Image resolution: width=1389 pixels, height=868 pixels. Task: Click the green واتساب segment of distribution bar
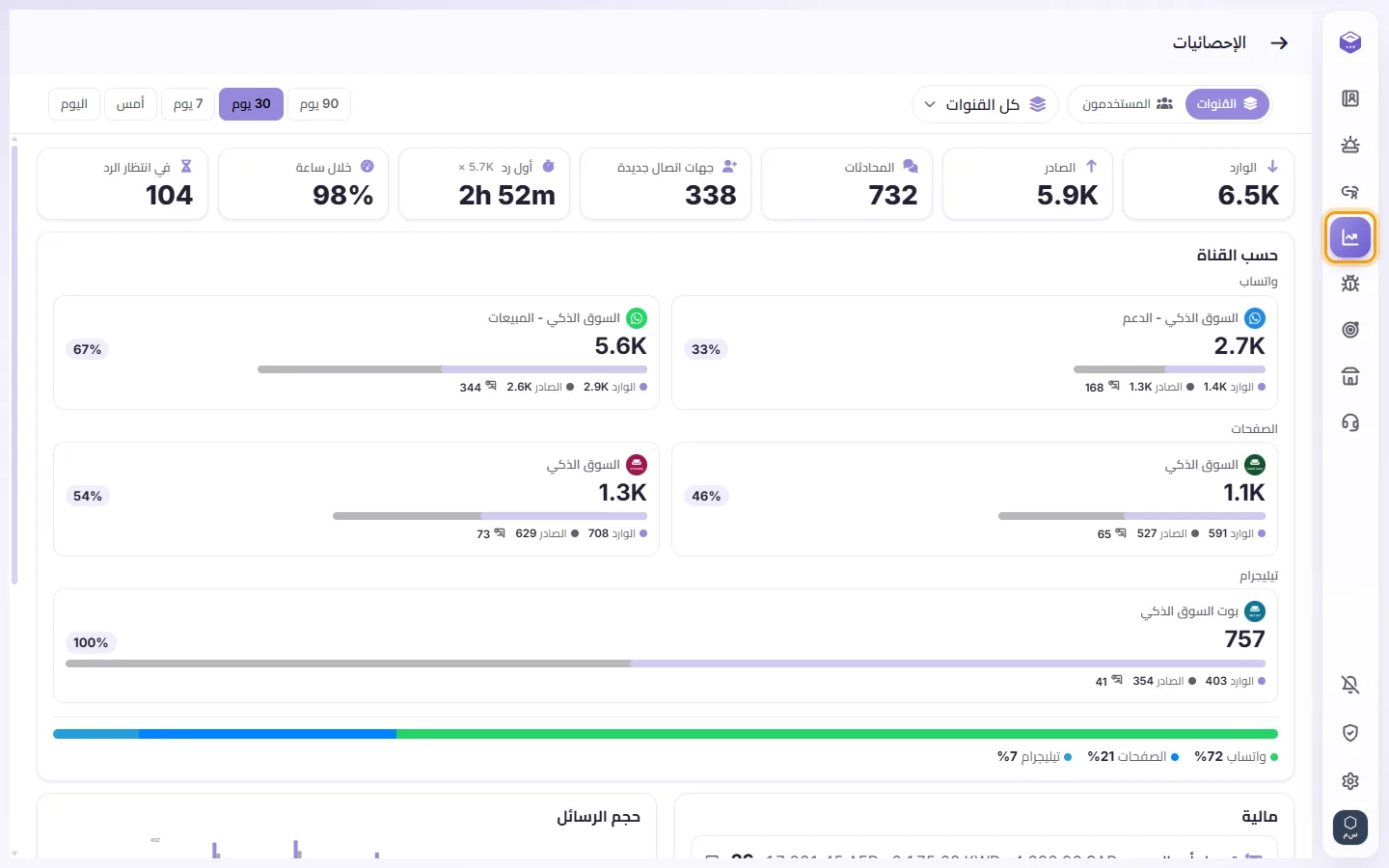(x=837, y=734)
